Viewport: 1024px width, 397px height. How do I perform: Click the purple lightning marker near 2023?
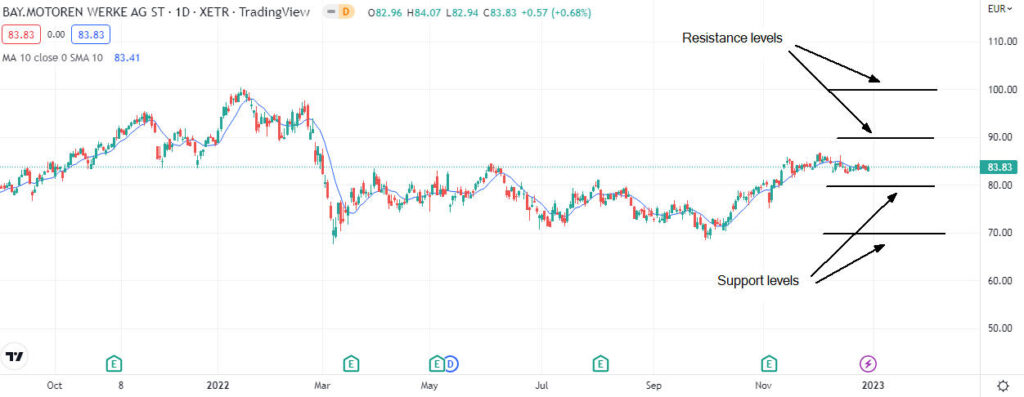868,363
